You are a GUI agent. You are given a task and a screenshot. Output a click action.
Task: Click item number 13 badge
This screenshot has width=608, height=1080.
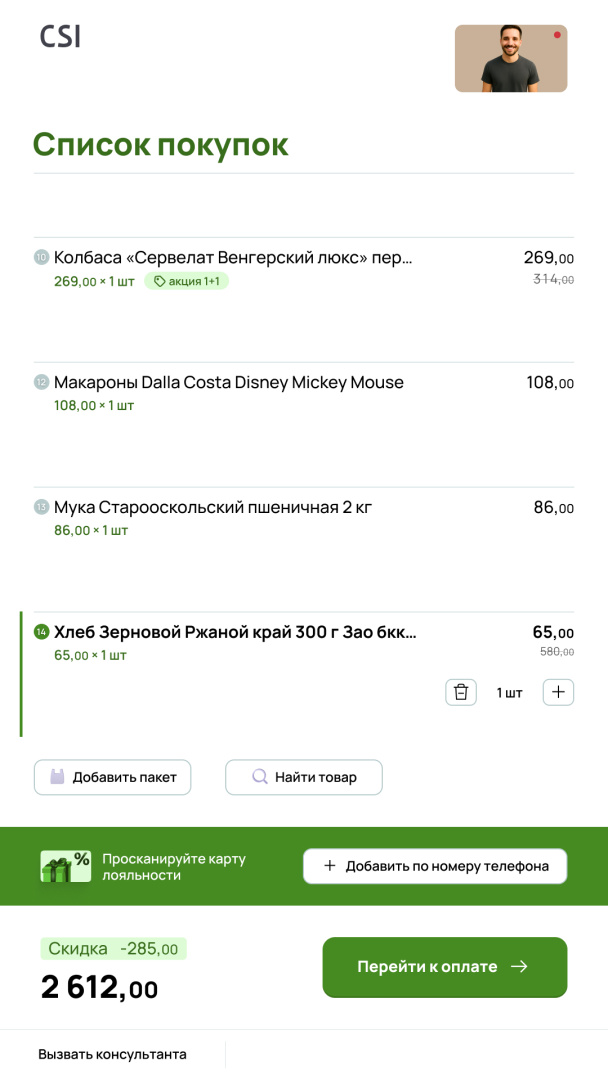(41, 507)
